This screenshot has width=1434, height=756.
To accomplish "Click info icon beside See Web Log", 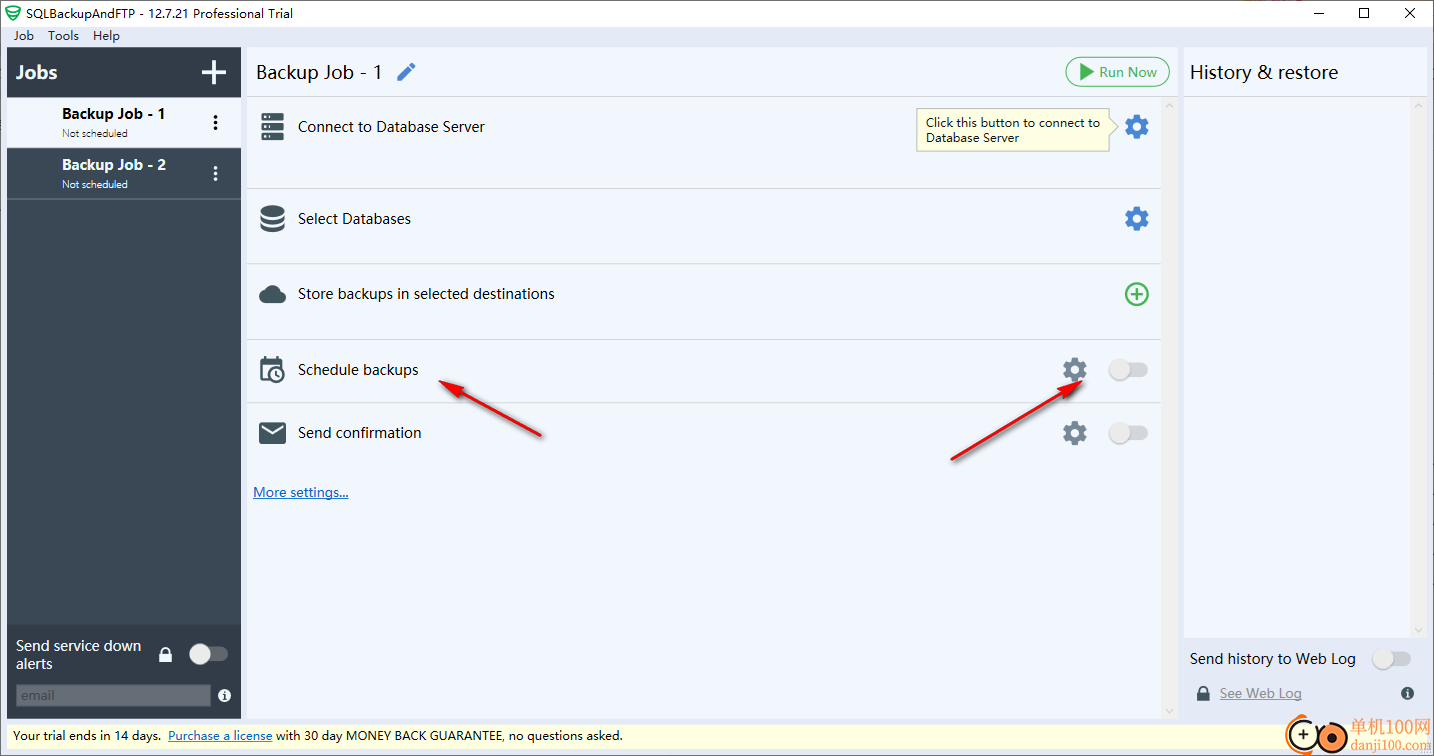I will (1408, 693).
